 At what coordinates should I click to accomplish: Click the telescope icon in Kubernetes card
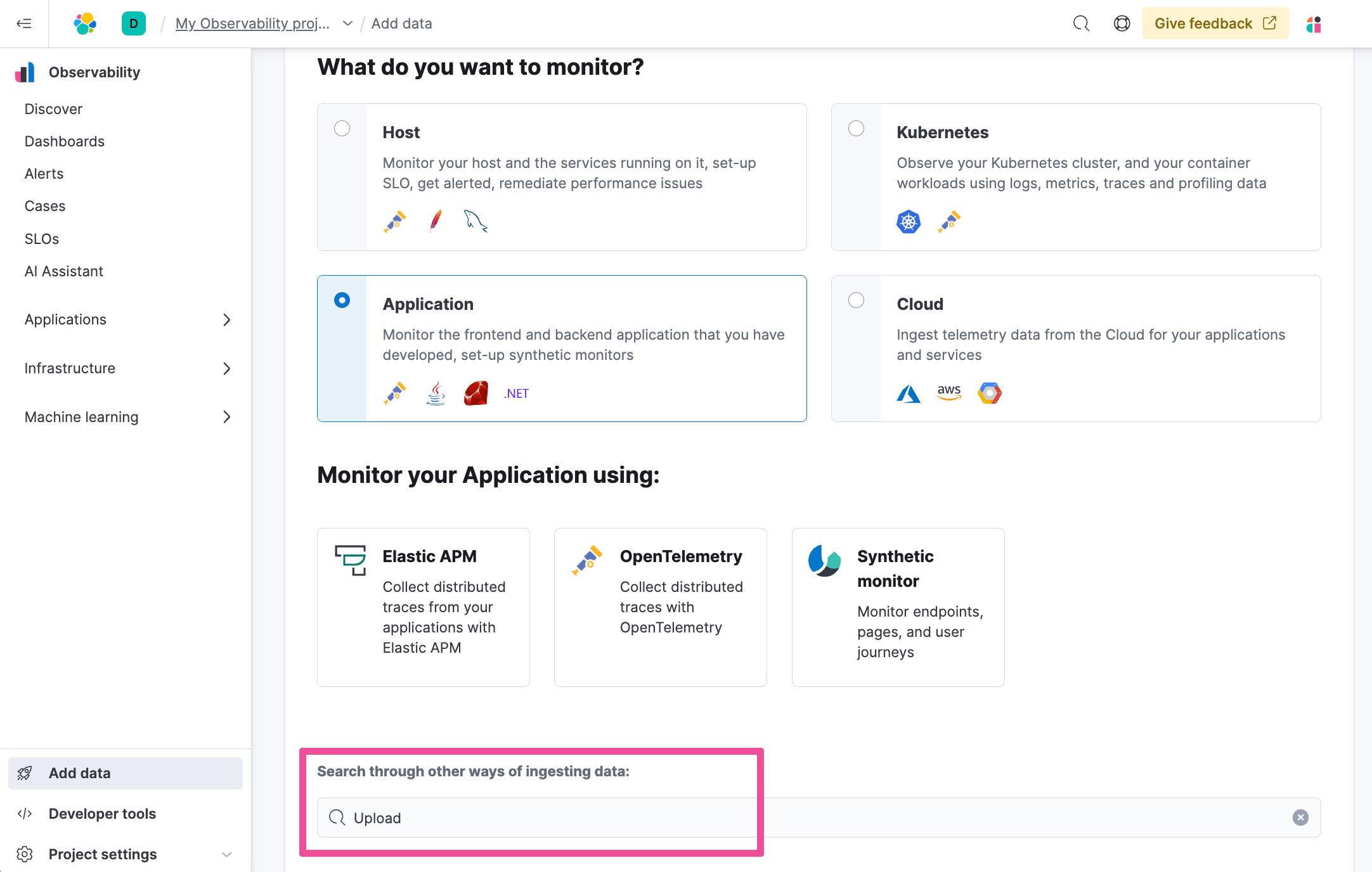coord(949,222)
